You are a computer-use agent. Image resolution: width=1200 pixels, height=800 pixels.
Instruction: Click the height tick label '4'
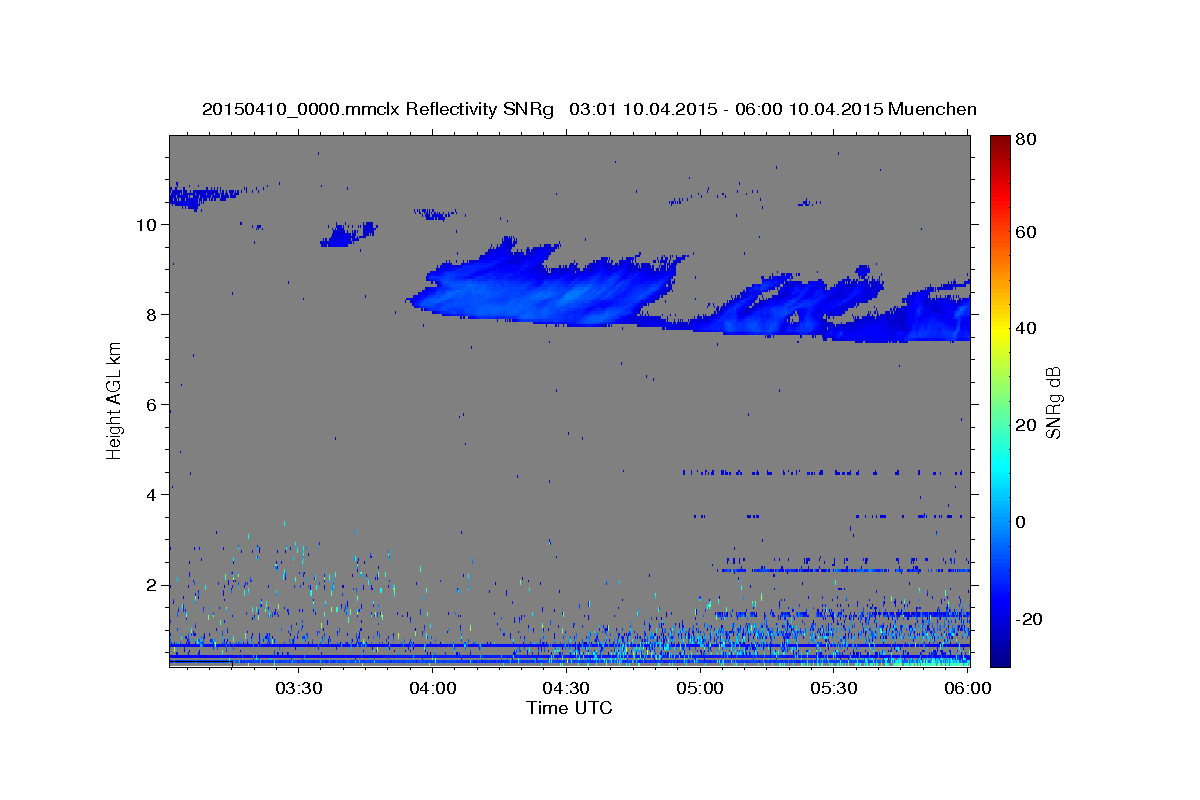[150, 495]
